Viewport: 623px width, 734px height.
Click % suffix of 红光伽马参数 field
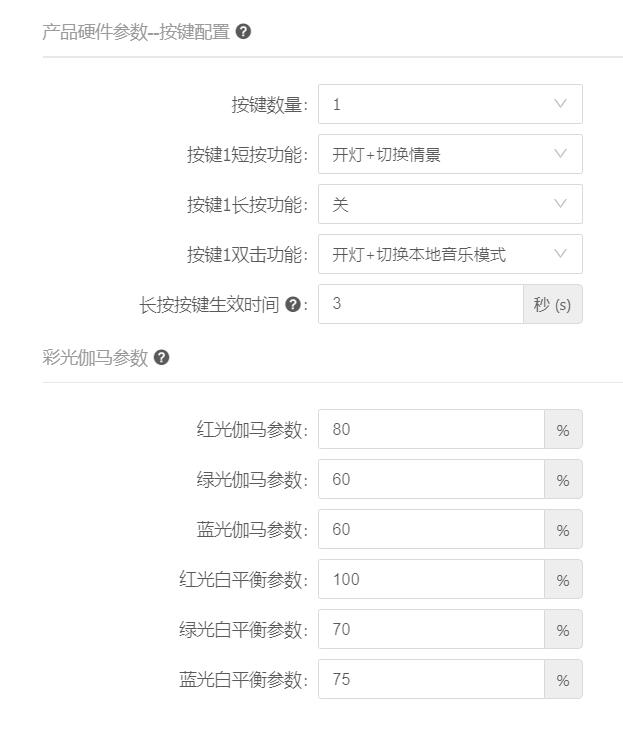563,430
